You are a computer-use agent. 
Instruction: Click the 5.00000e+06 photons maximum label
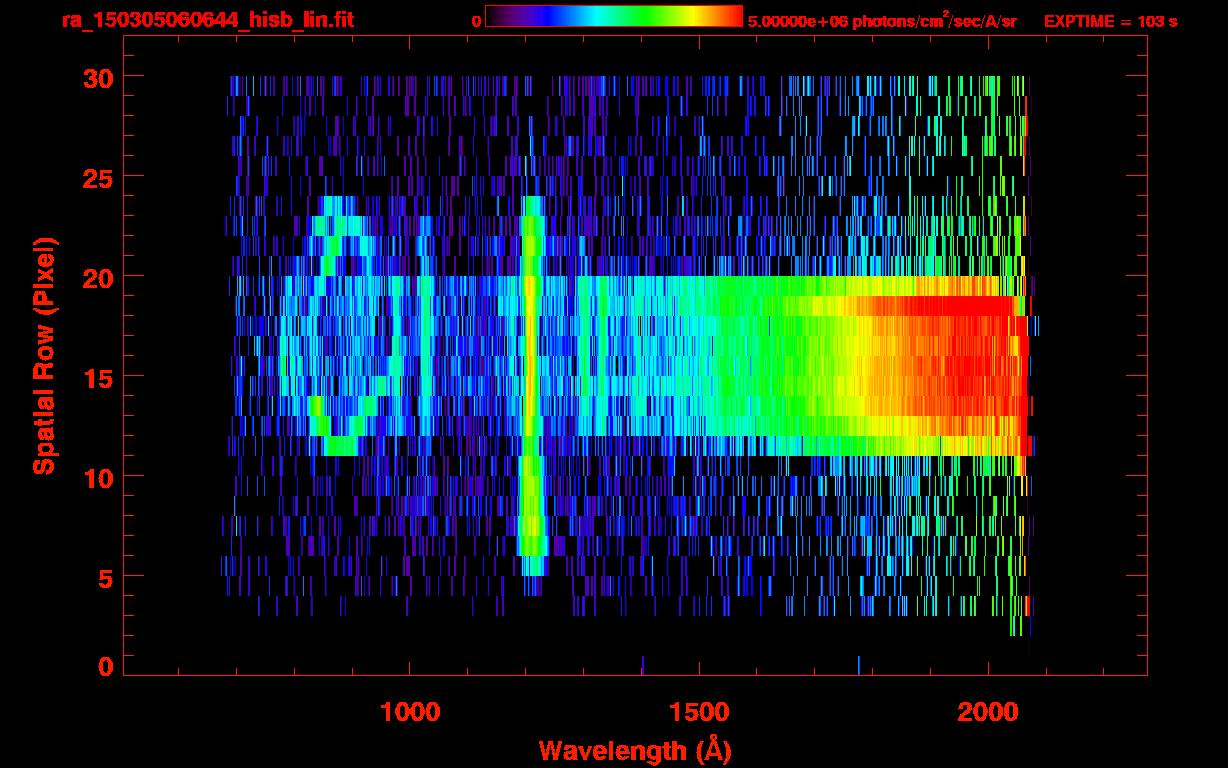point(882,20)
